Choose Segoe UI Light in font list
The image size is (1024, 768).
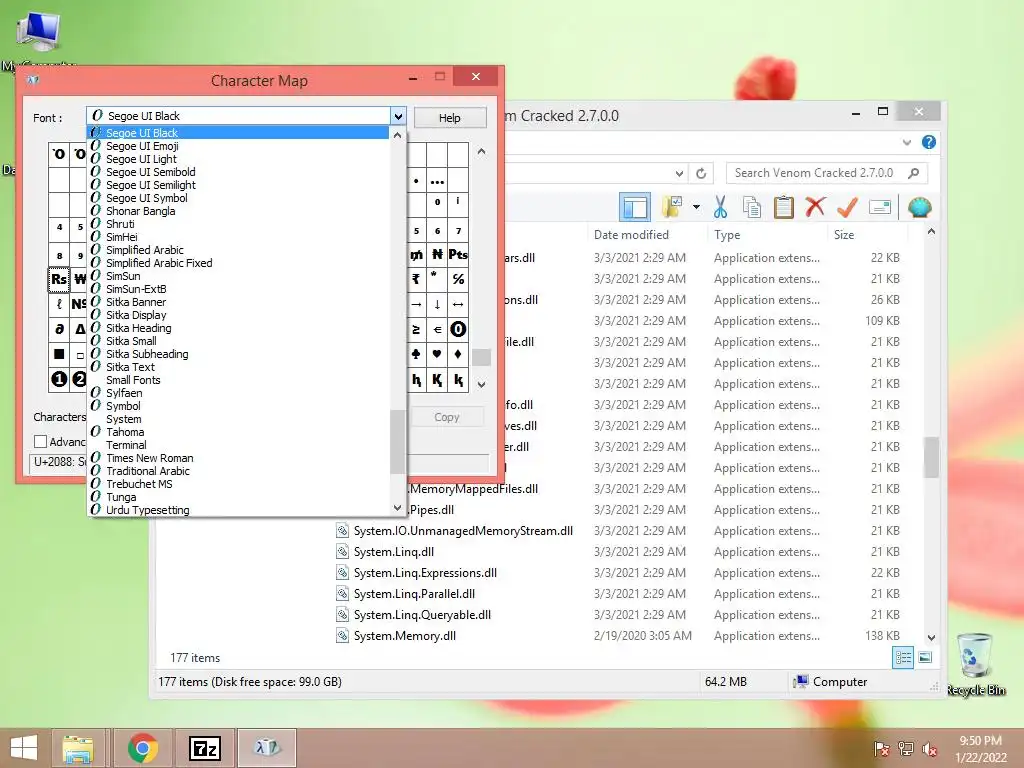pyautogui.click(x=141, y=159)
